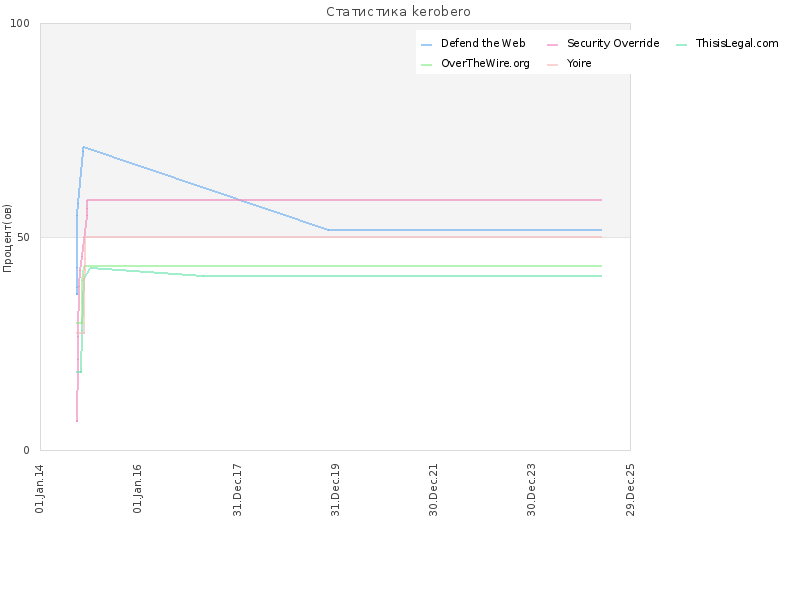Select the 01.Jan.14 date axis label
The image size is (800, 600).
(39, 489)
